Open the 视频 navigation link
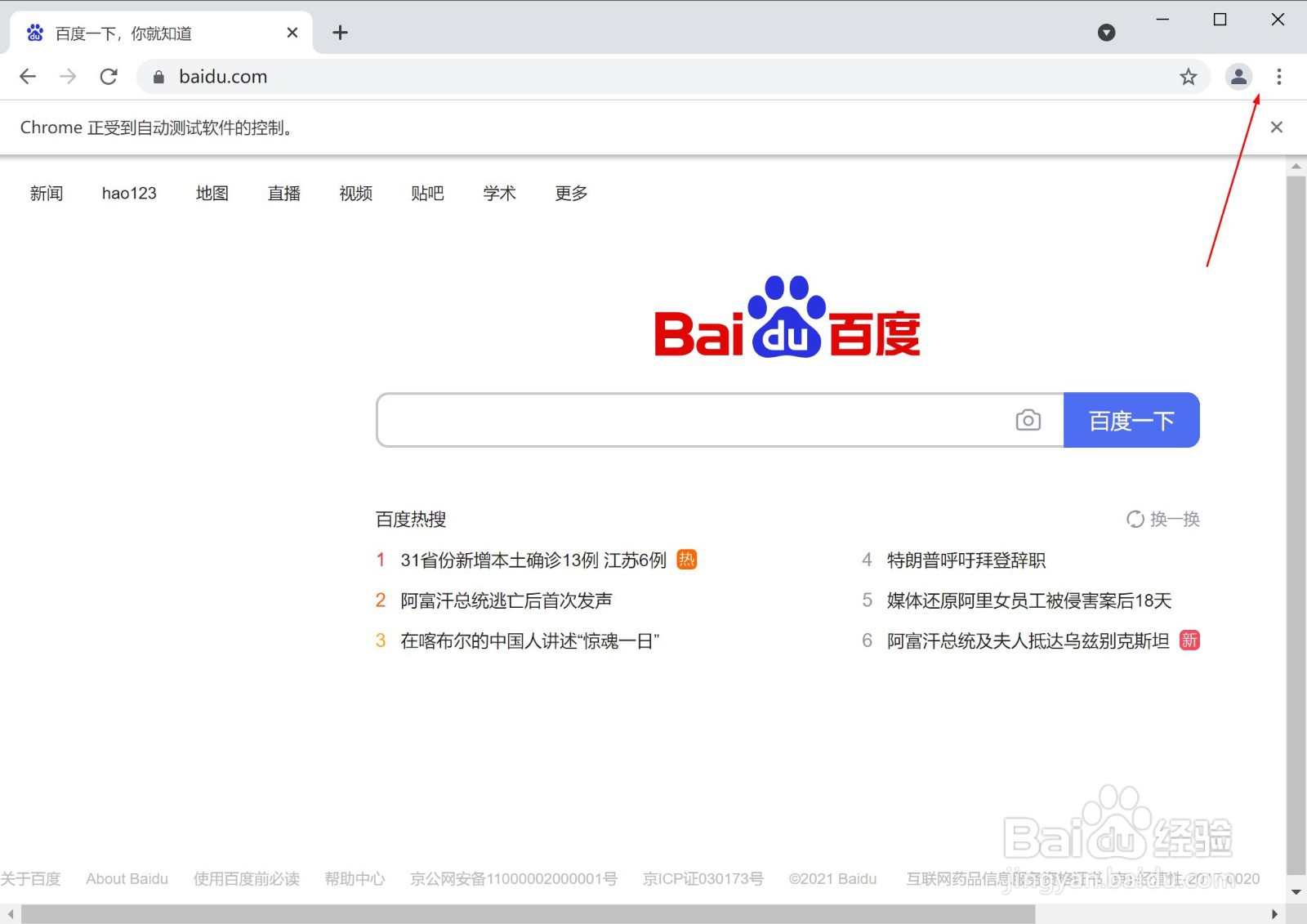Image resolution: width=1307 pixels, height=924 pixels. (356, 194)
